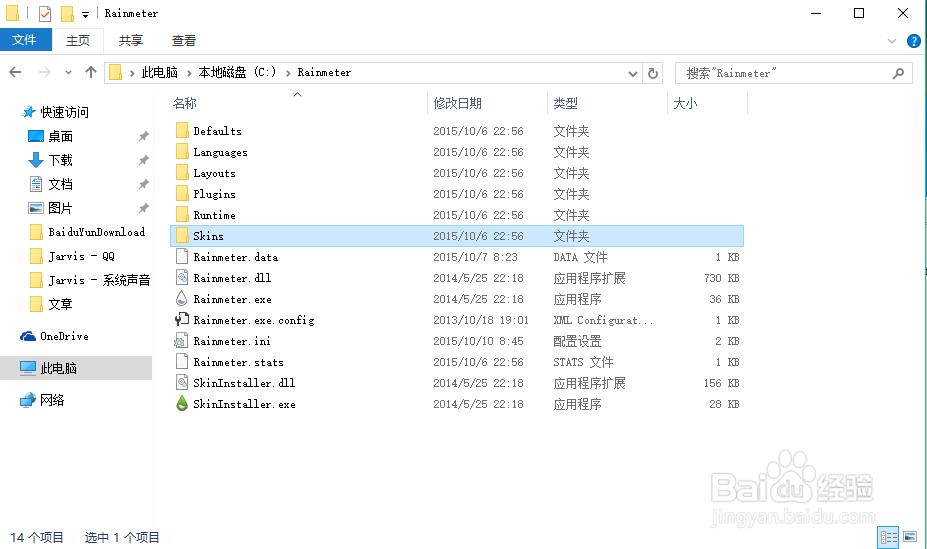Click the pin icon beside 桌面
927x549 pixels.
pos(143,136)
